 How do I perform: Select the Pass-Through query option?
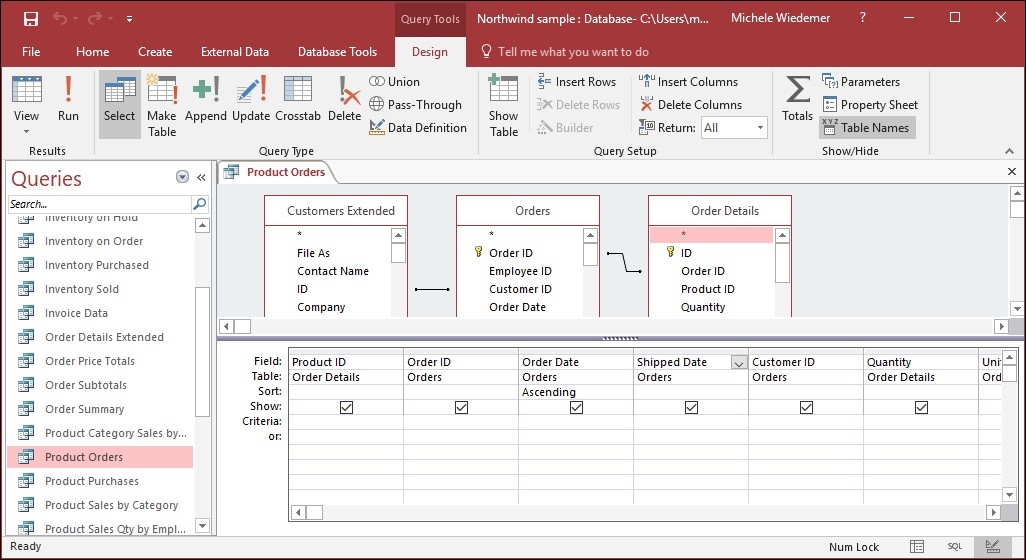click(x=416, y=105)
